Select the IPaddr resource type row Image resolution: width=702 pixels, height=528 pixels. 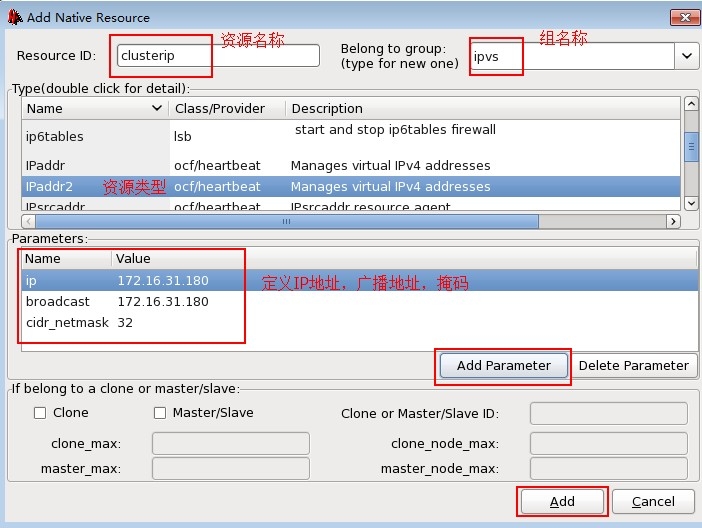click(x=351, y=165)
